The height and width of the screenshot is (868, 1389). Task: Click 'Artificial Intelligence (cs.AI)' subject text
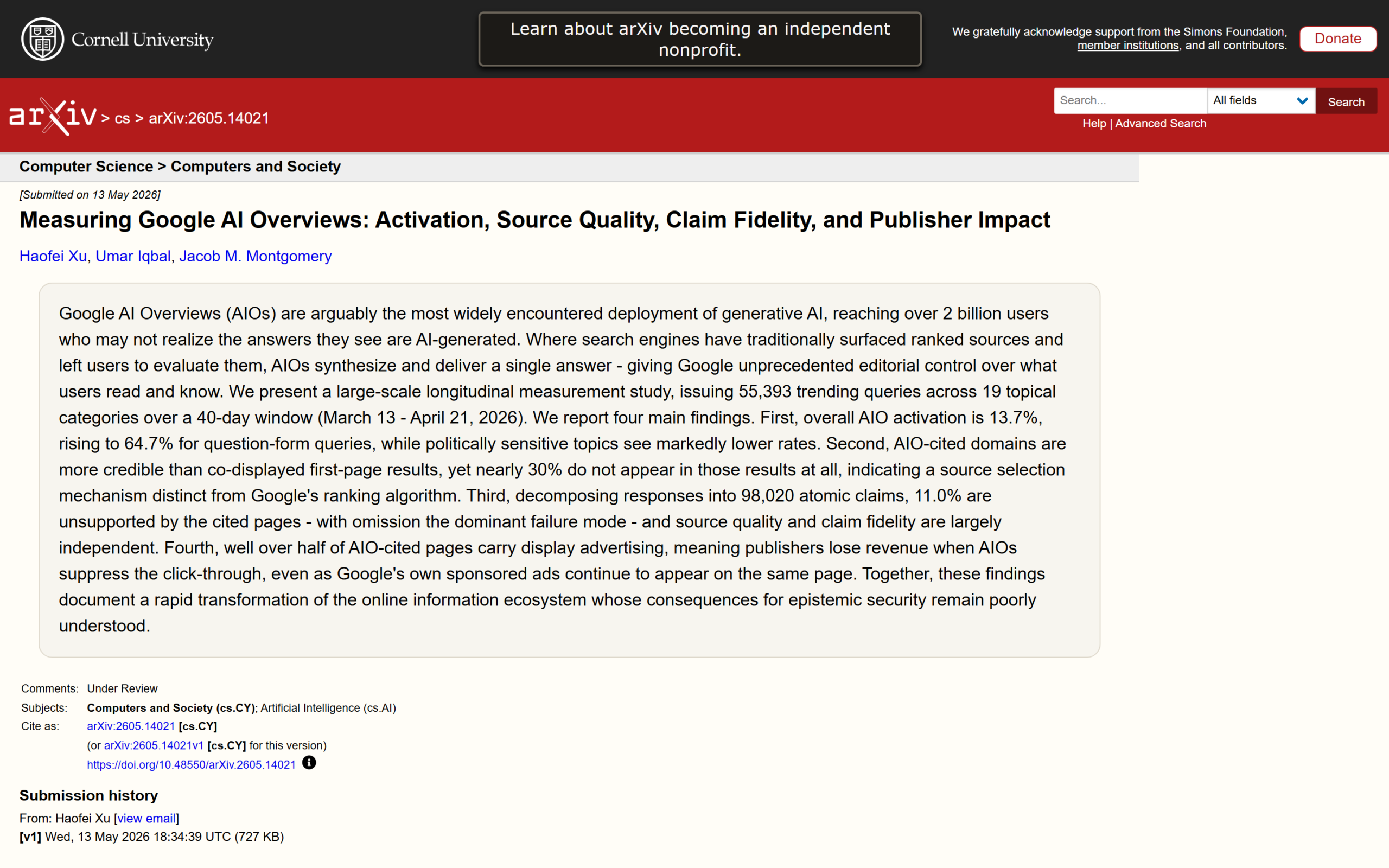tap(328, 708)
